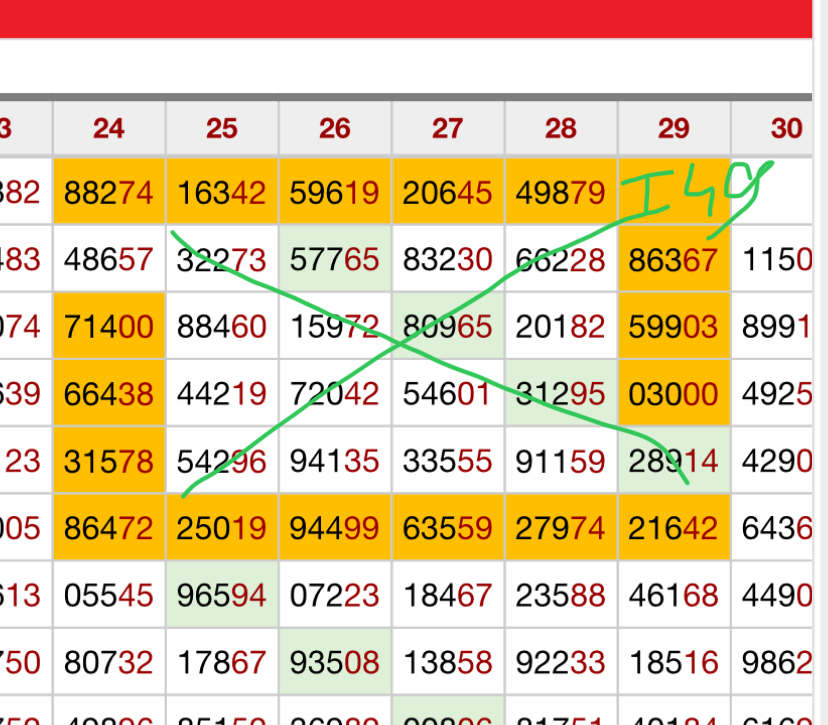The width and height of the screenshot is (828, 725).
Task: Click the green cell 80965
Action: pyautogui.click(x=448, y=327)
